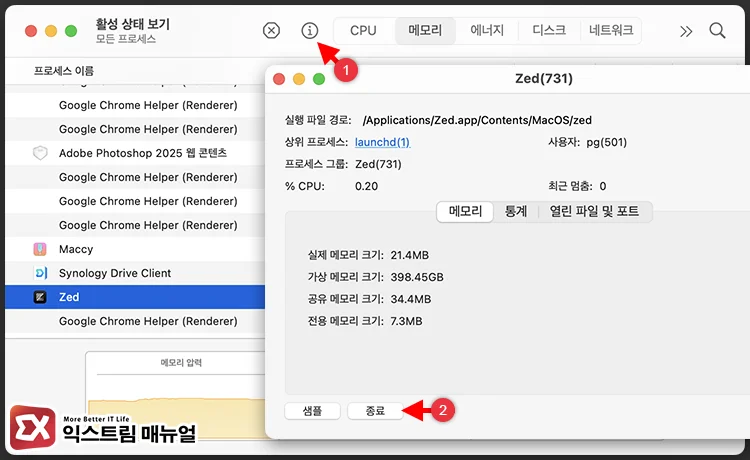This screenshot has height=460, width=750.
Task: Select the Chrome Helper row above Adobe Photoshop
Action: point(135,129)
